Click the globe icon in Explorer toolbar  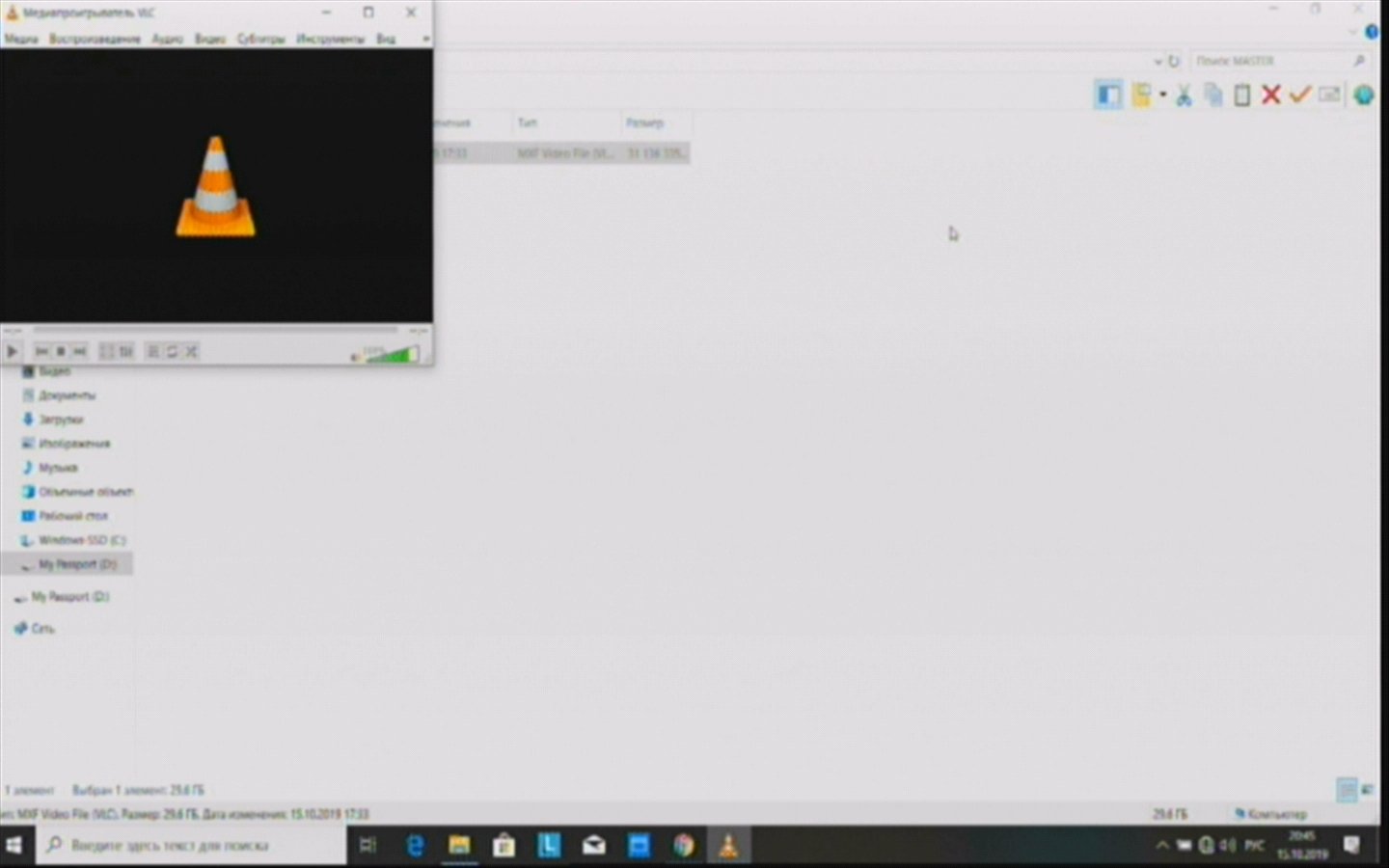[x=1363, y=95]
